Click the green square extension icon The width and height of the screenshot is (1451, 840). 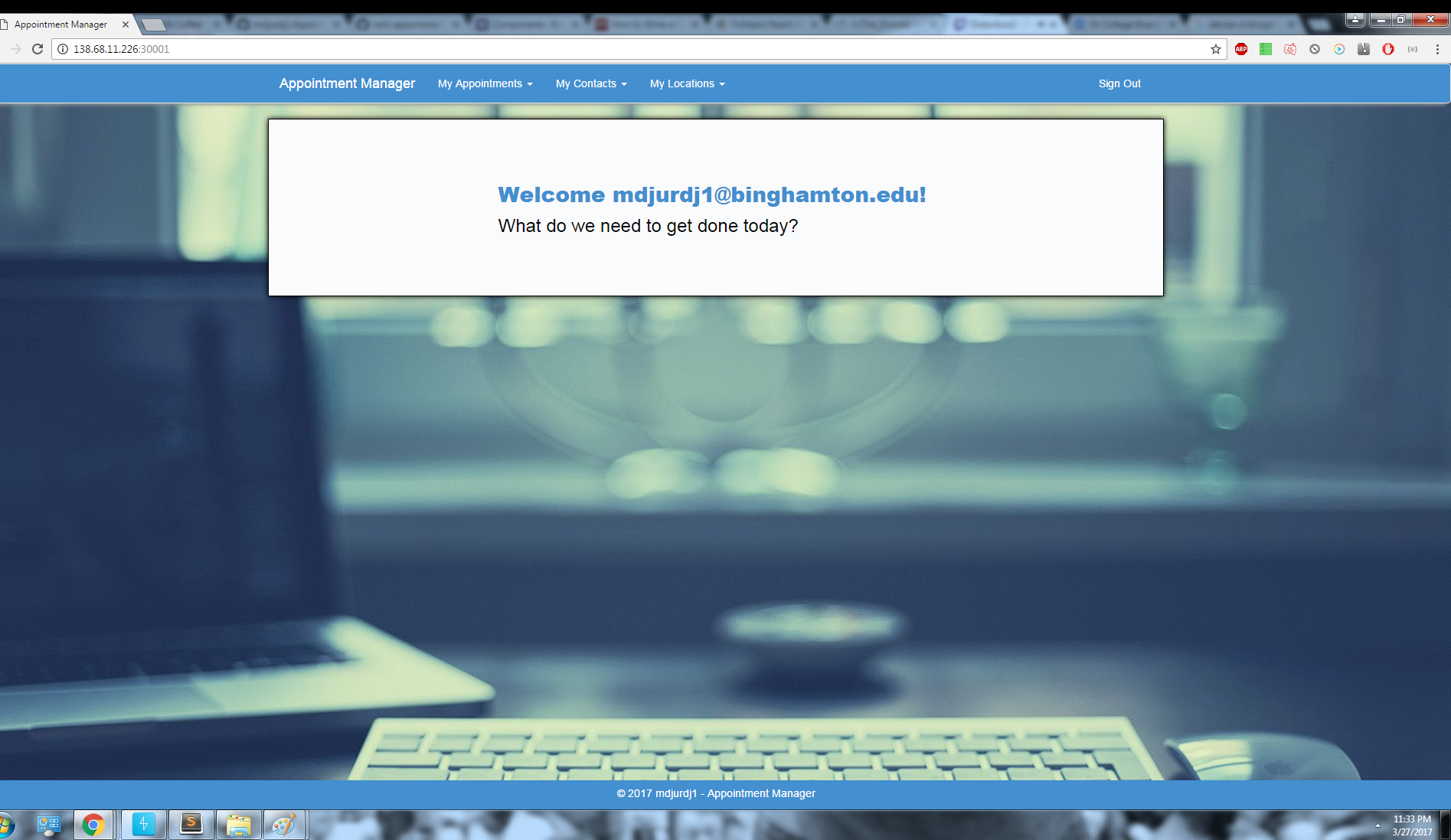[1266, 49]
